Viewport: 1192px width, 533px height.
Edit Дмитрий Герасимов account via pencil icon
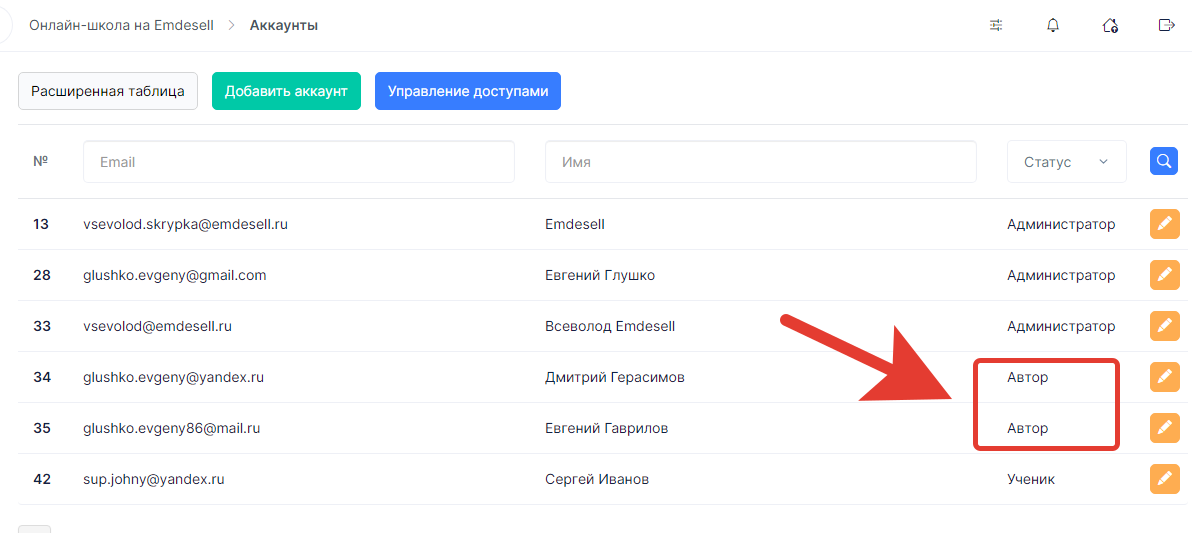pyautogui.click(x=1163, y=377)
